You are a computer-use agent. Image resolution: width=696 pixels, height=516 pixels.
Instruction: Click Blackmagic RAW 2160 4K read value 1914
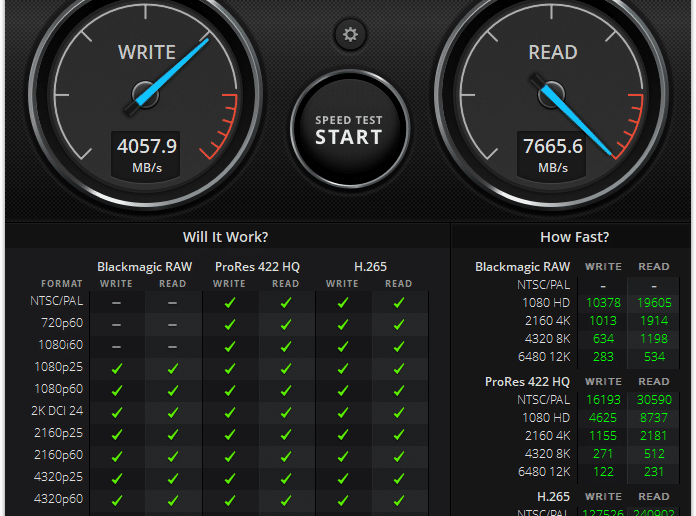point(654,321)
